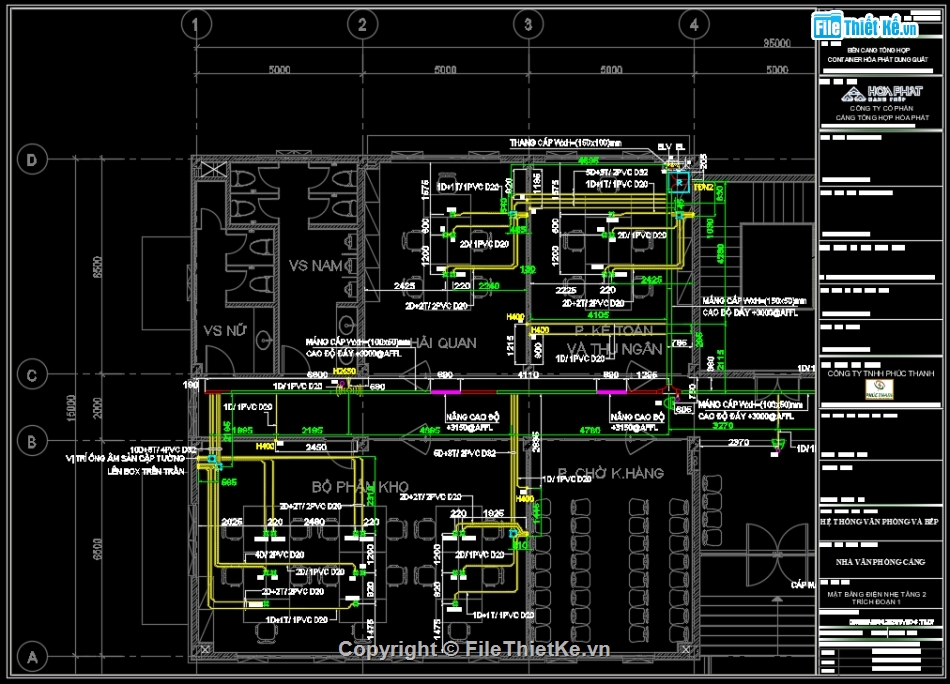
Task: Click the VS NỮ room label
Action: 226,331
